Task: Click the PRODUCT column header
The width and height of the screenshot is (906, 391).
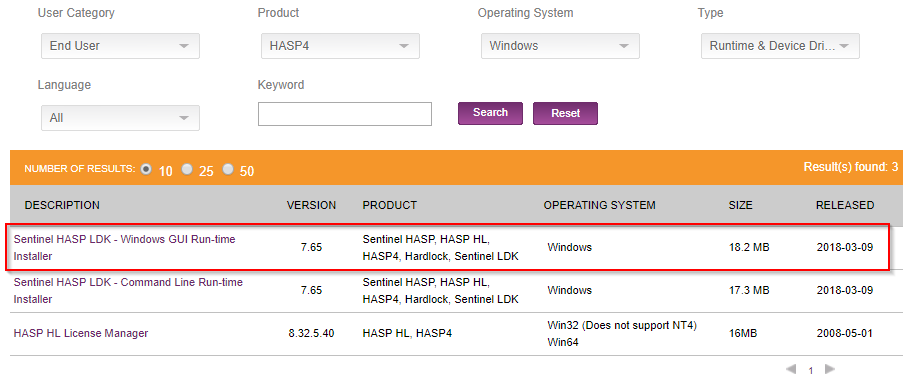Action: (389, 205)
